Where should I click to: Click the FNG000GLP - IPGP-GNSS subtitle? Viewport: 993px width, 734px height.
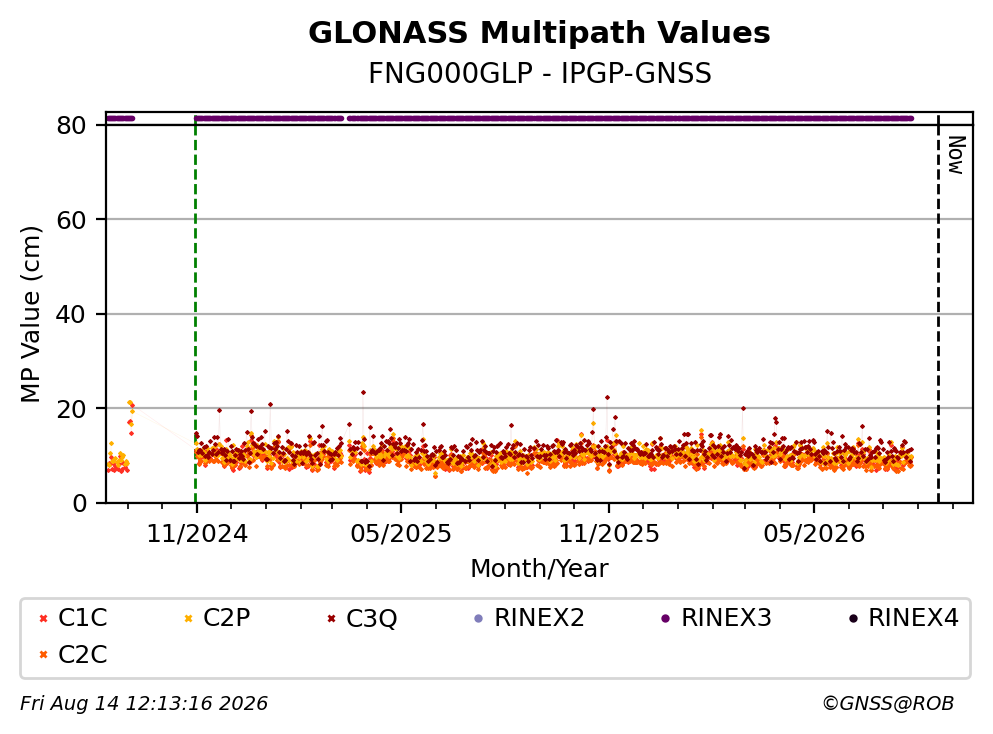click(x=540, y=73)
